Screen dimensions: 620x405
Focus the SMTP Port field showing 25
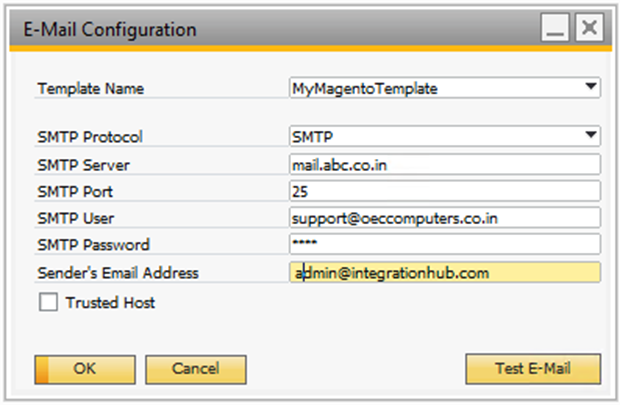tap(444, 191)
